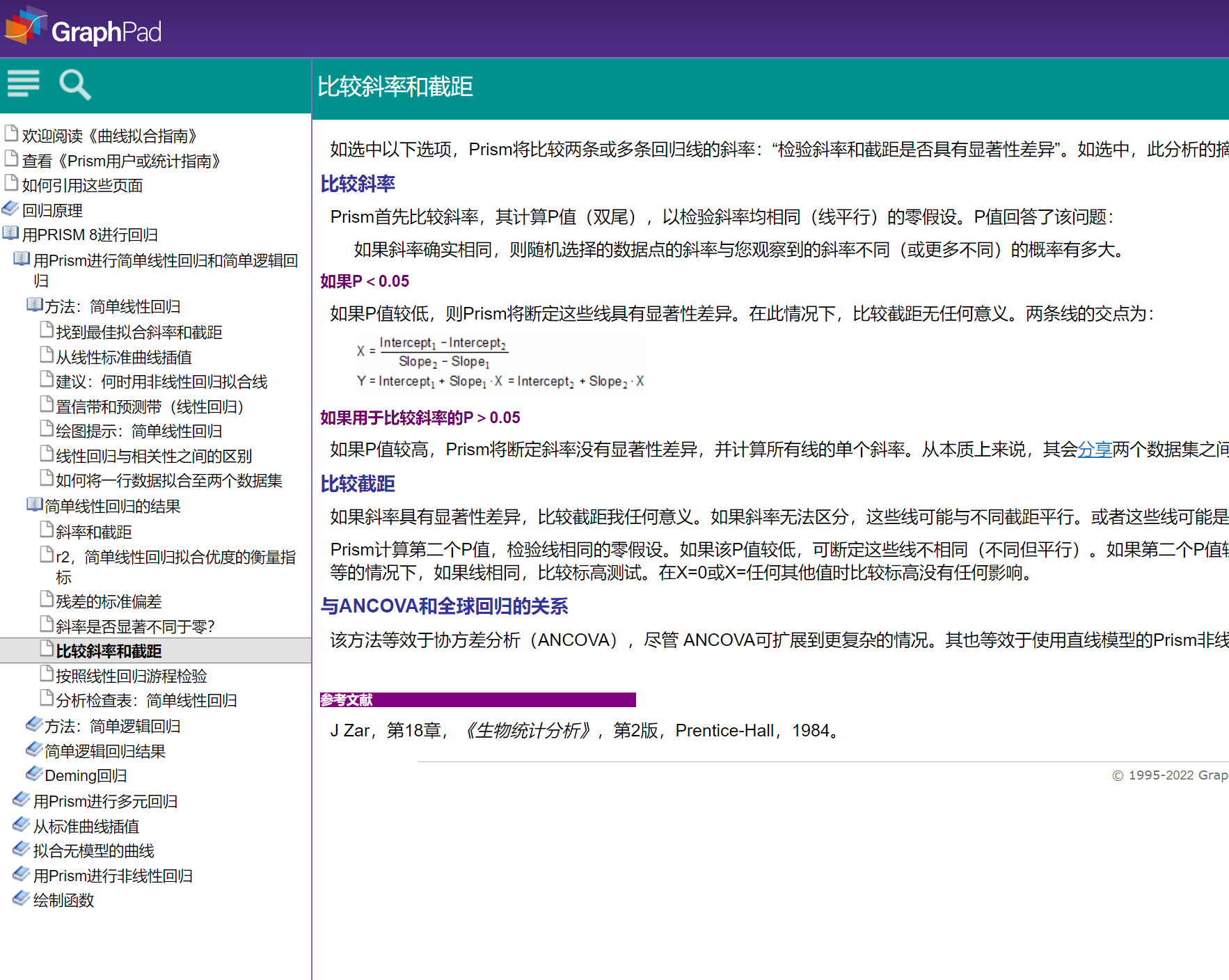Viewport: 1229px width, 980px height.
Task: Select Deming回归 chapter
Action: (86, 775)
